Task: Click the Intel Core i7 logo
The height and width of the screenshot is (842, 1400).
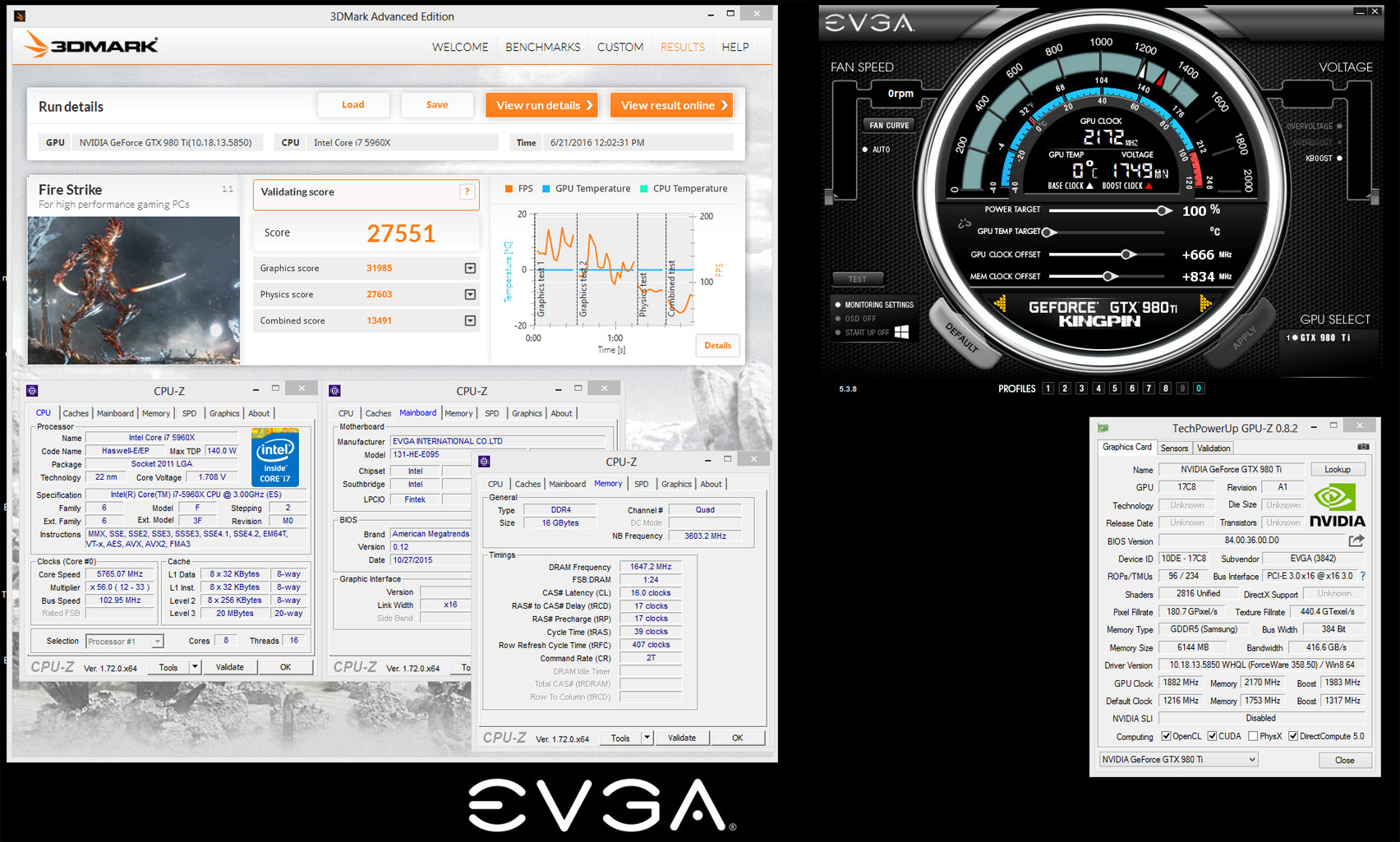Action: [x=275, y=457]
